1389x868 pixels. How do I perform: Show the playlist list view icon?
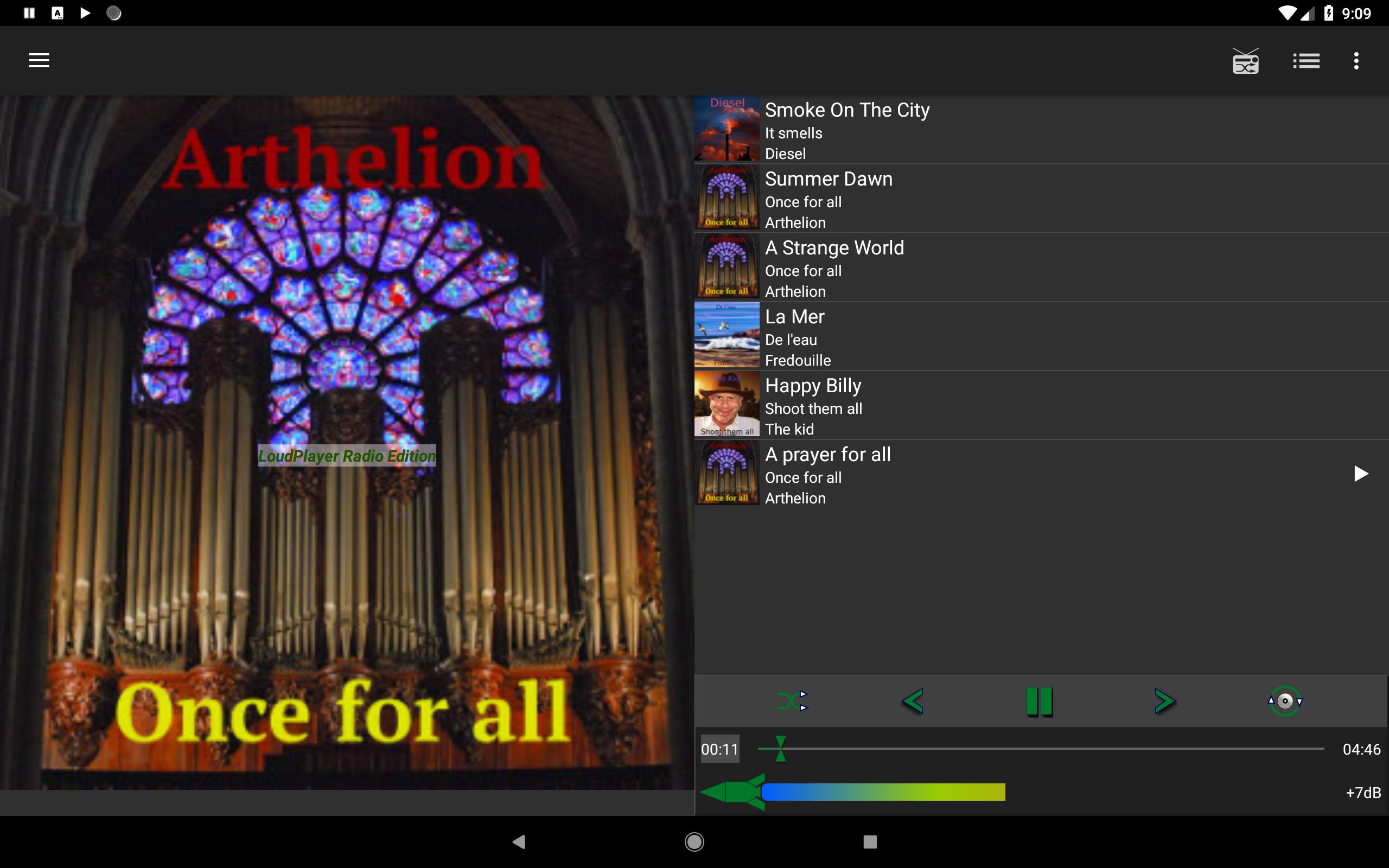pos(1307,61)
